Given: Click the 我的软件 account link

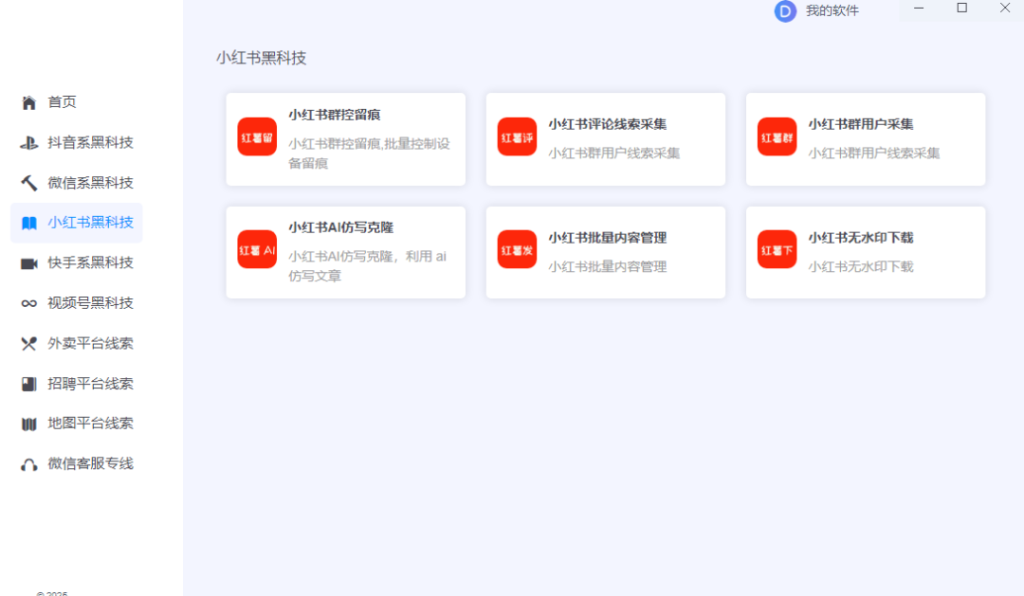Looking at the screenshot, I should [830, 12].
